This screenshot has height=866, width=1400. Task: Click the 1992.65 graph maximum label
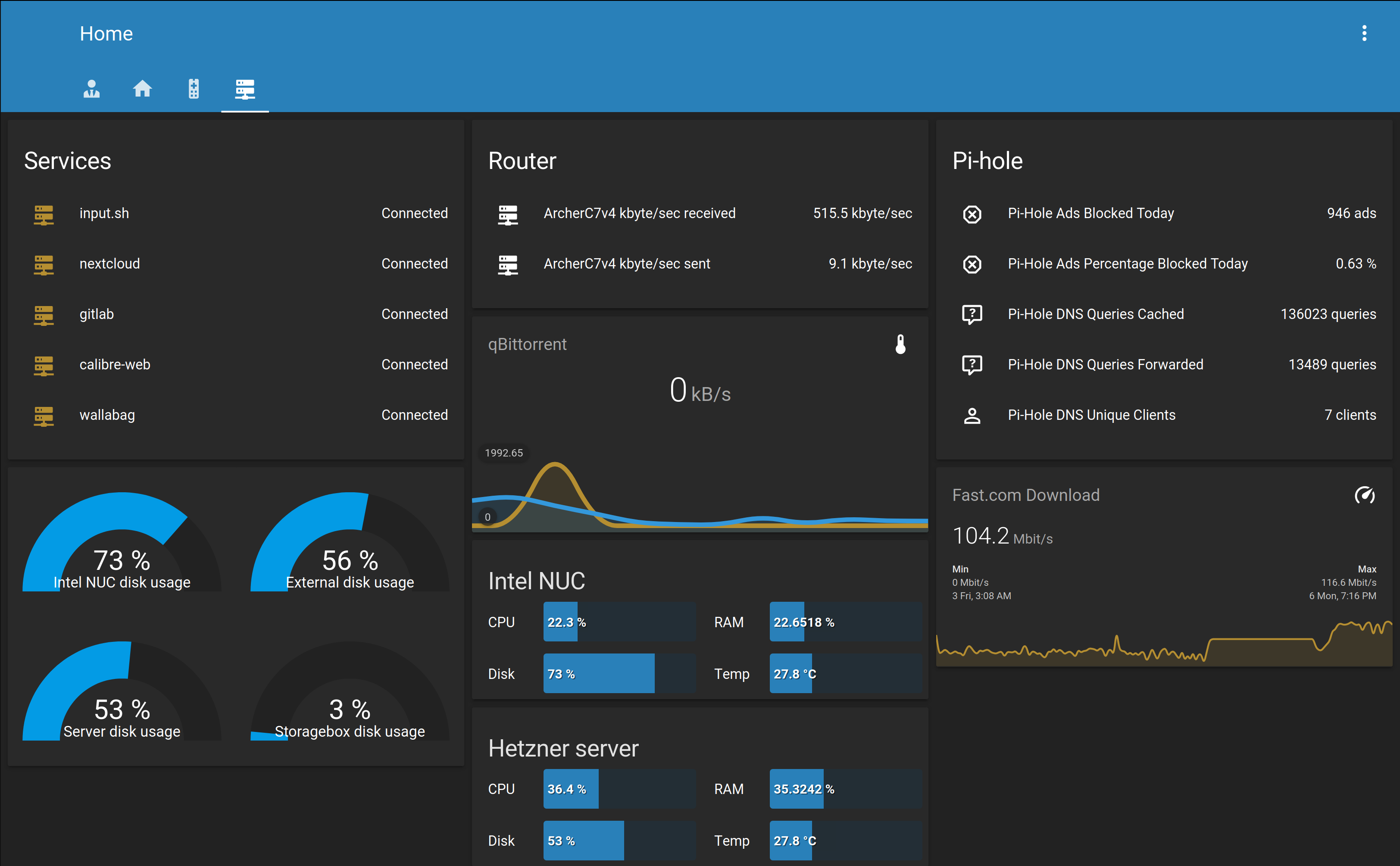coord(504,453)
